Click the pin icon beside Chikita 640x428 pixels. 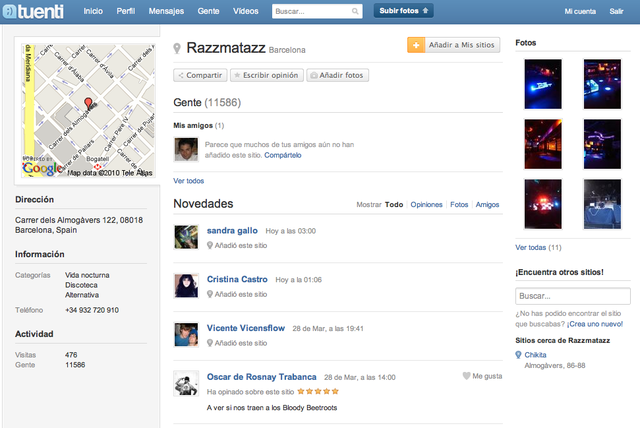[x=518, y=355]
